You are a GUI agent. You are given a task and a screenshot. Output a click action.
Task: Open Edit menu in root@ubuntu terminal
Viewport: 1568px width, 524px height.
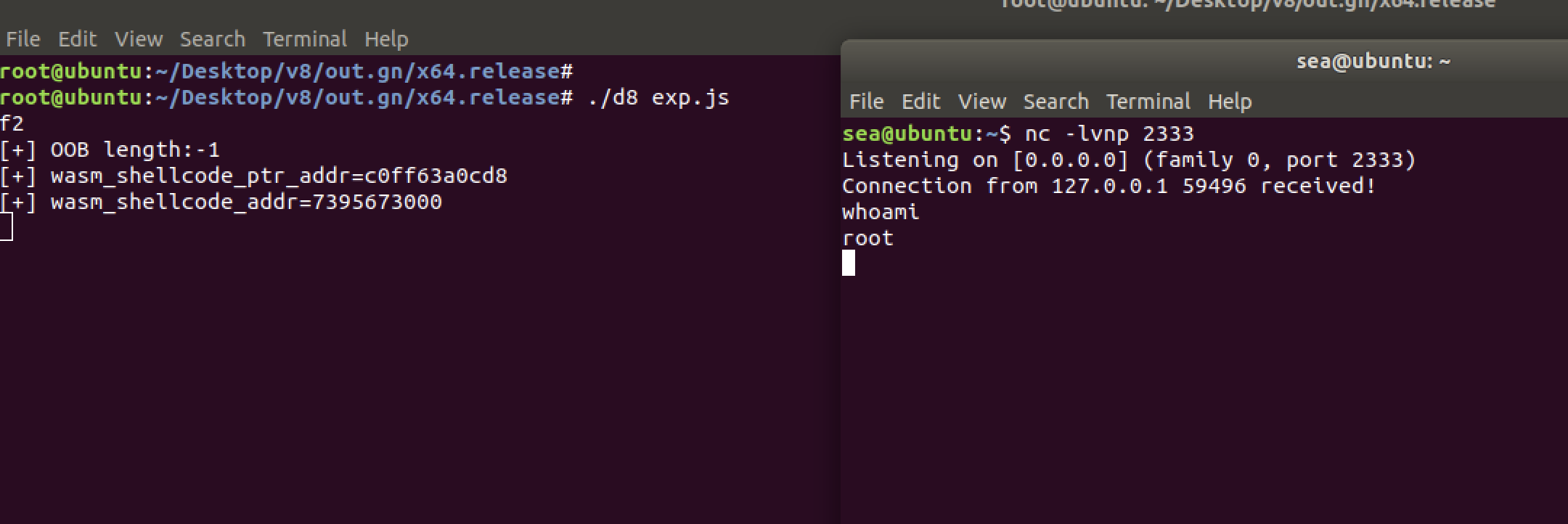(x=77, y=39)
